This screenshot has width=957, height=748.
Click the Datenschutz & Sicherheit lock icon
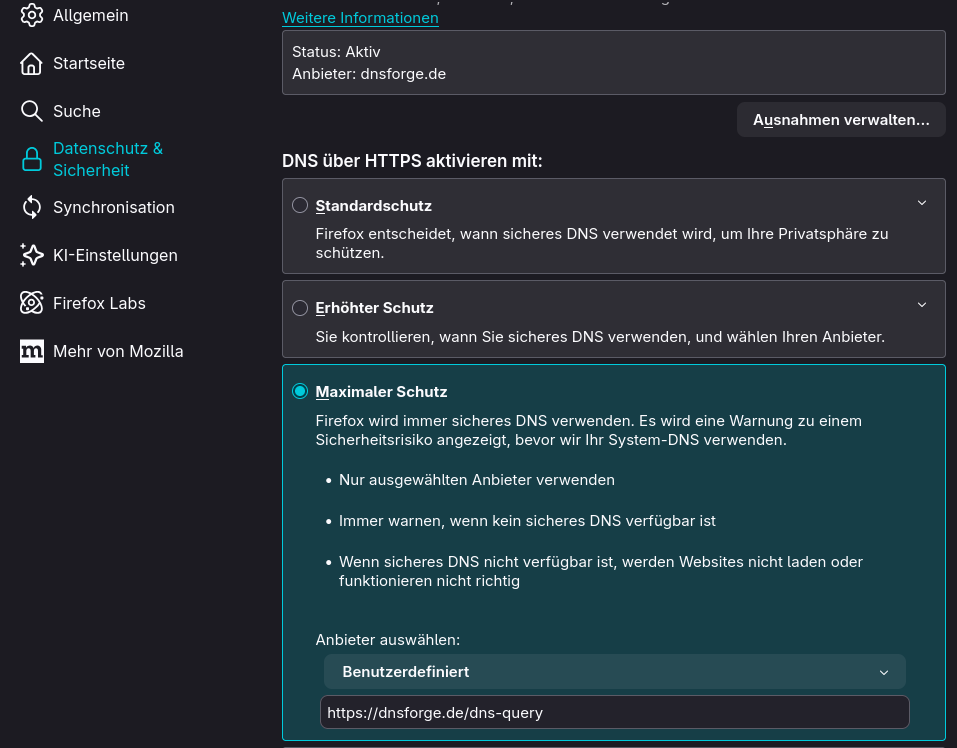point(32,159)
